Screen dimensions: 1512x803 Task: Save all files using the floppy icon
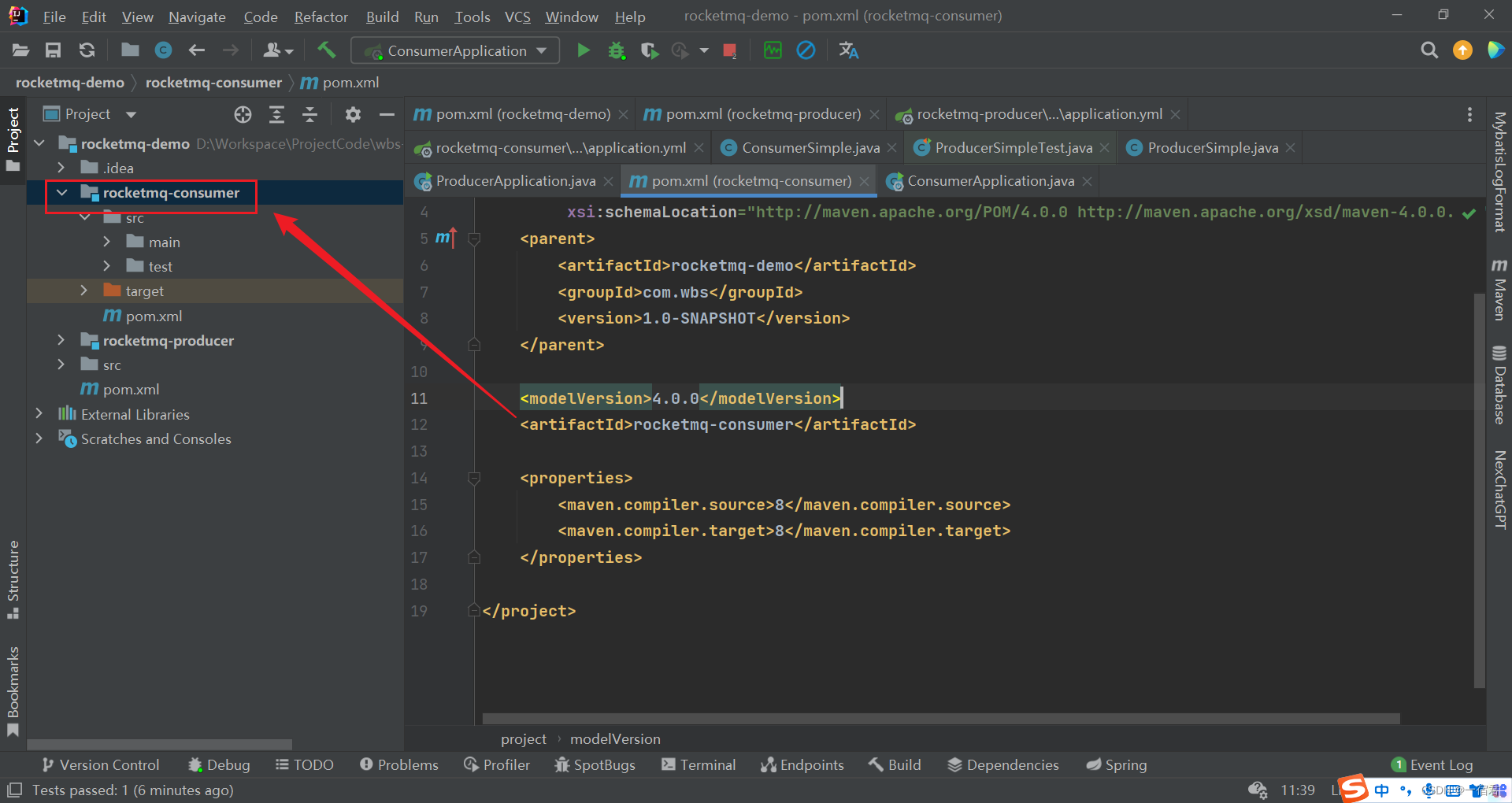[53, 50]
